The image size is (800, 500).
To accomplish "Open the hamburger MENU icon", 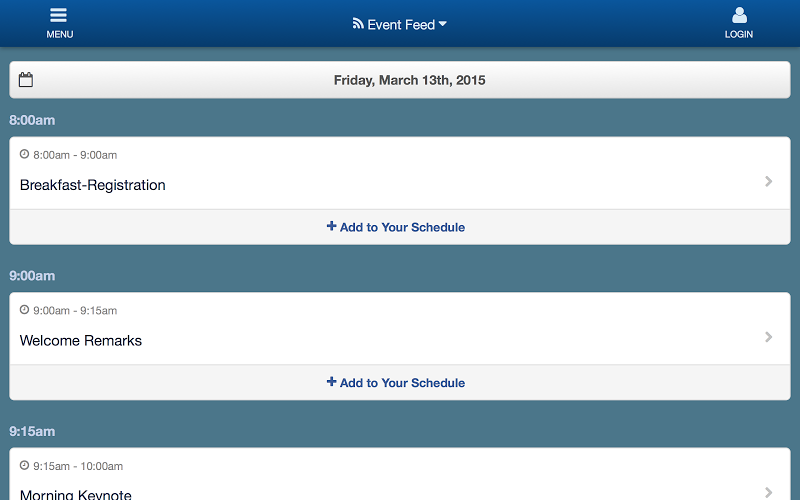I will (59, 15).
